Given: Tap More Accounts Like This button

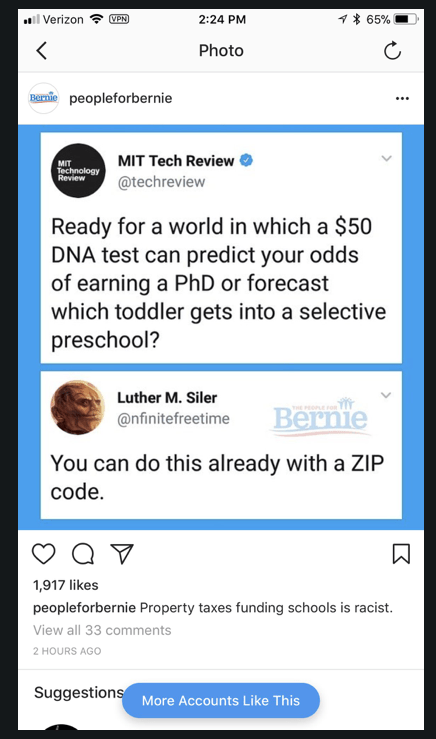Looking at the screenshot, I should (x=221, y=700).
